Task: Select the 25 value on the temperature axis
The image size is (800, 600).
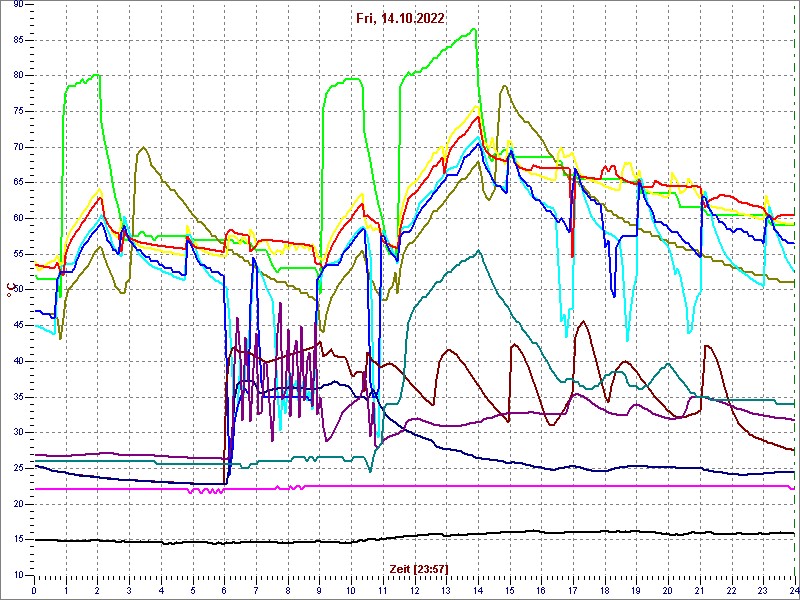Action: click(x=18, y=469)
